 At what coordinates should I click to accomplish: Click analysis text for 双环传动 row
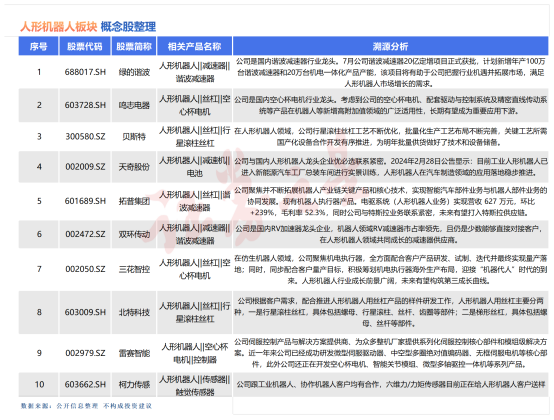pyautogui.click(x=390, y=234)
